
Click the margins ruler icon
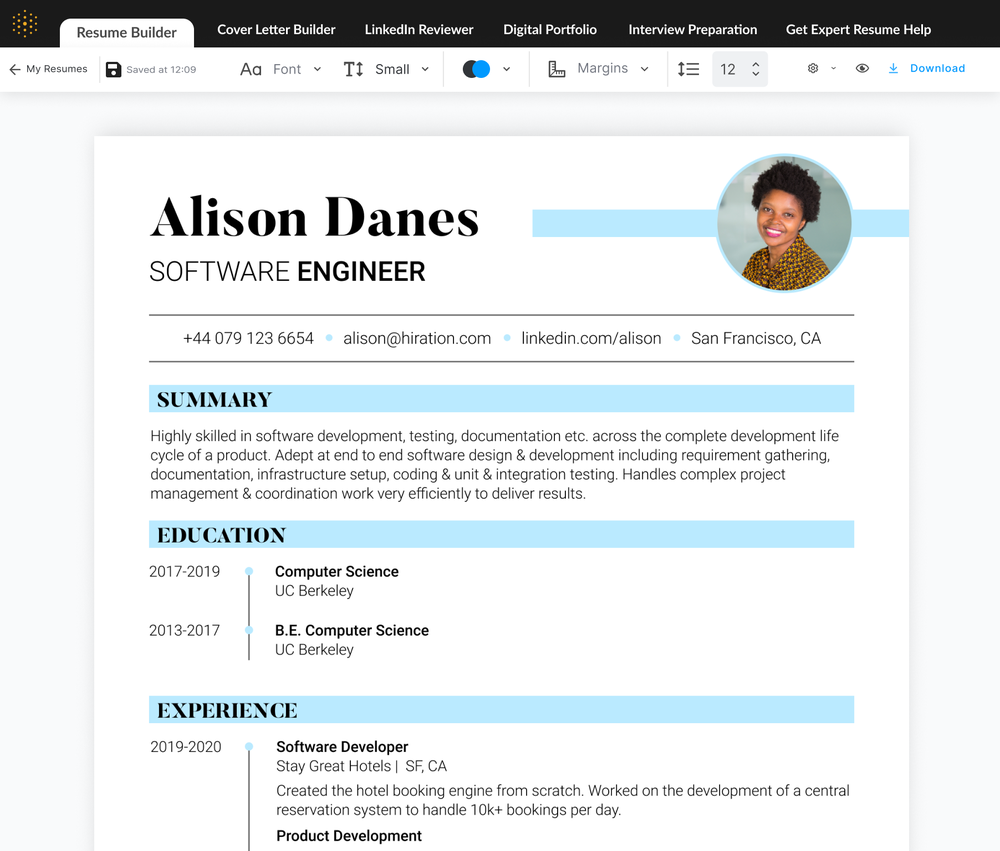pyautogui.click(x=557, y=69)
